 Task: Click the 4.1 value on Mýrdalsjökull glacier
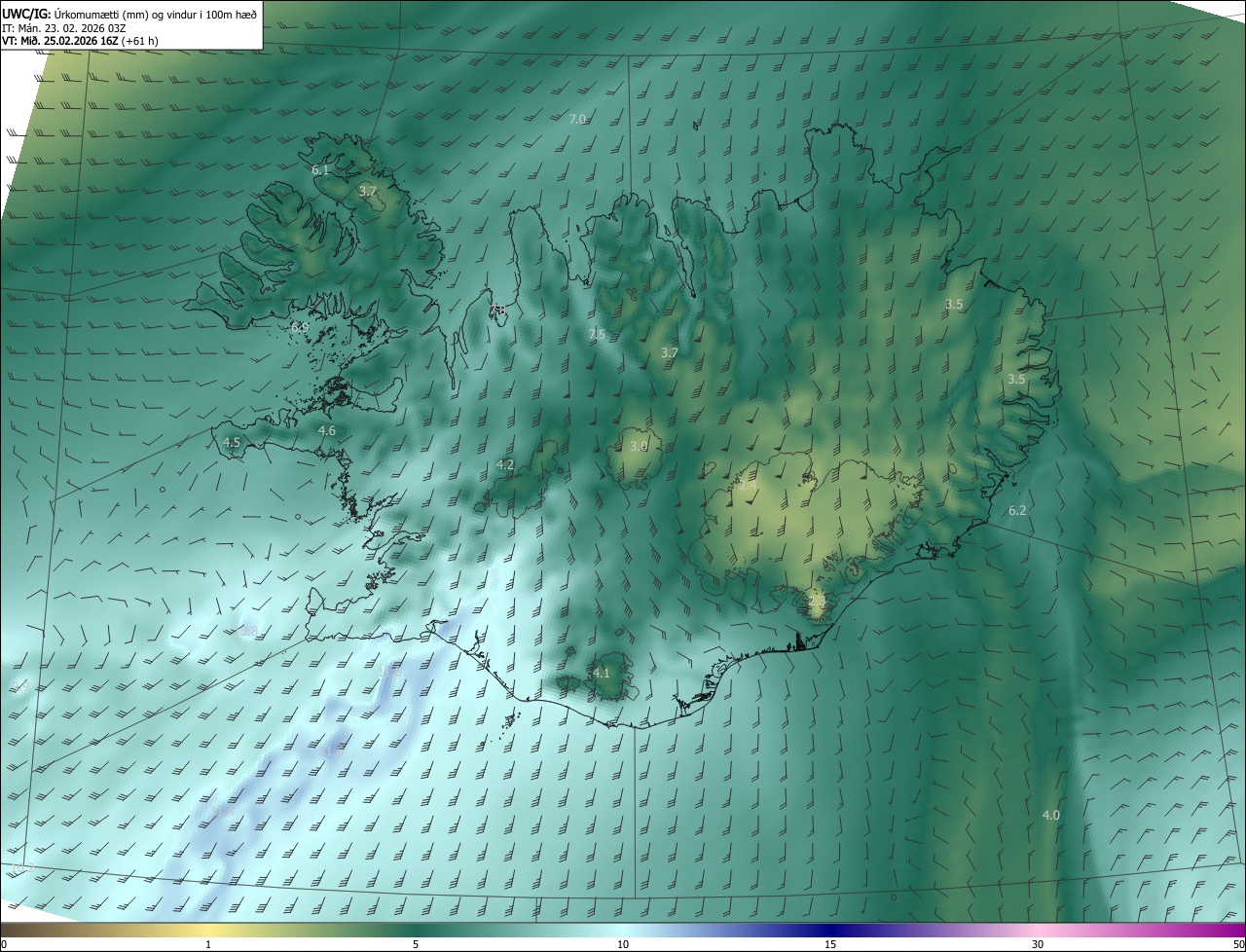(602, 673)
